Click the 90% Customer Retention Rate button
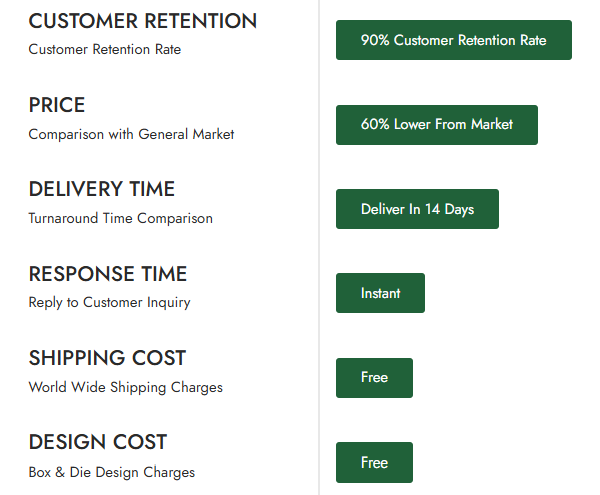This screenshot has height=495, width=600. click(x=453, y=40)
